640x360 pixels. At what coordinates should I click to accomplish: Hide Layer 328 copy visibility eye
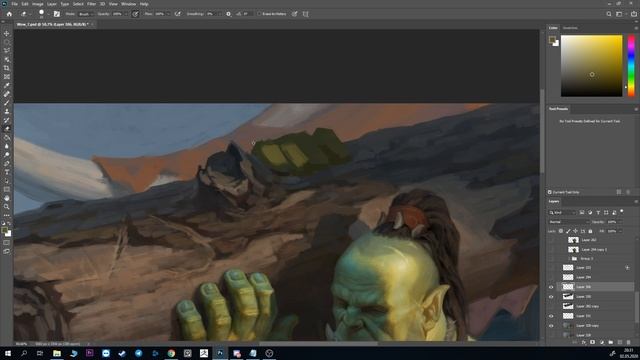(x=551, y=326)
